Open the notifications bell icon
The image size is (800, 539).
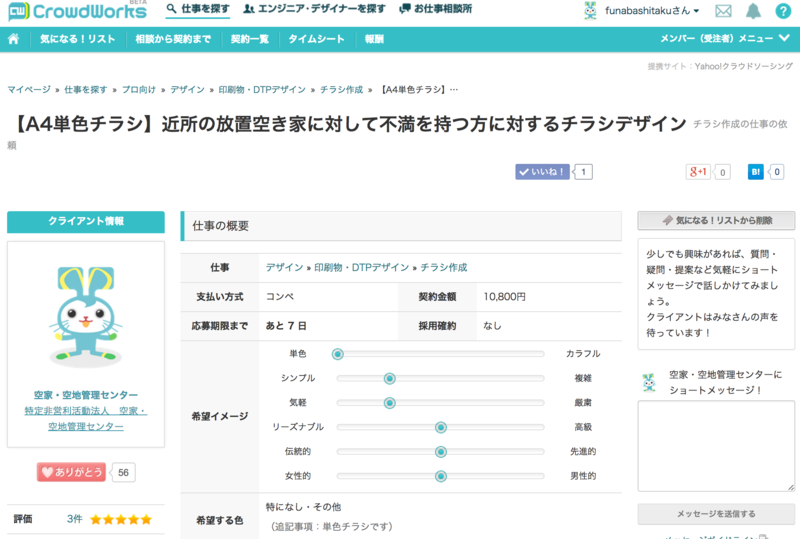point(753,11)
